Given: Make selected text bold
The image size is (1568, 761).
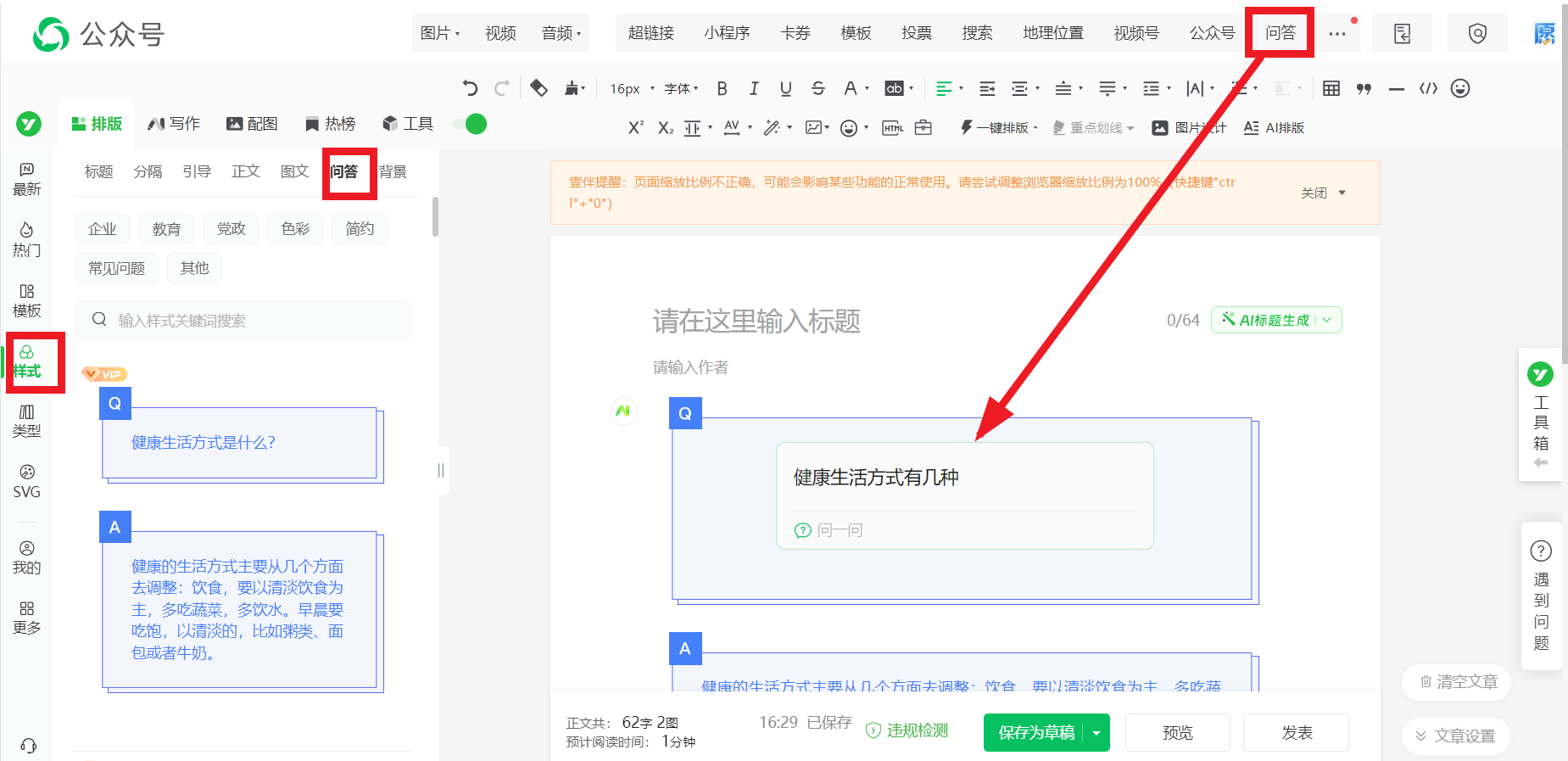Looking at the screenshot, I should 722,88.
